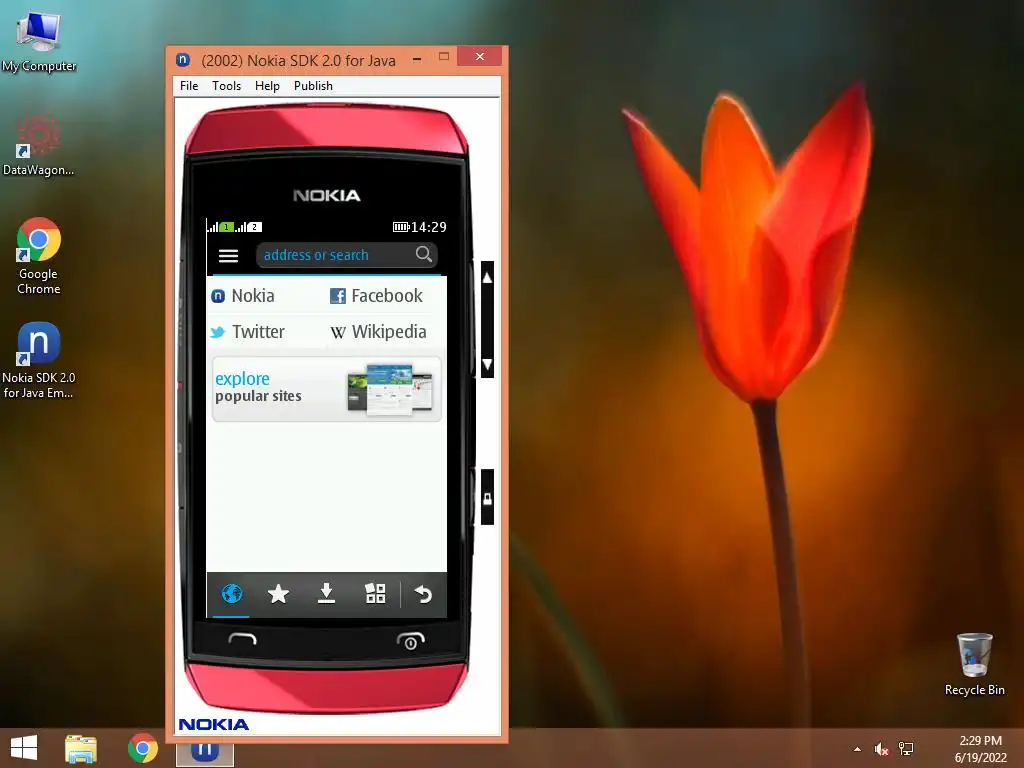Select the Nokia SDK 2.0 desktop shortcut
The height and width of the screenshot is (768, 1024).
coord(39,360)
